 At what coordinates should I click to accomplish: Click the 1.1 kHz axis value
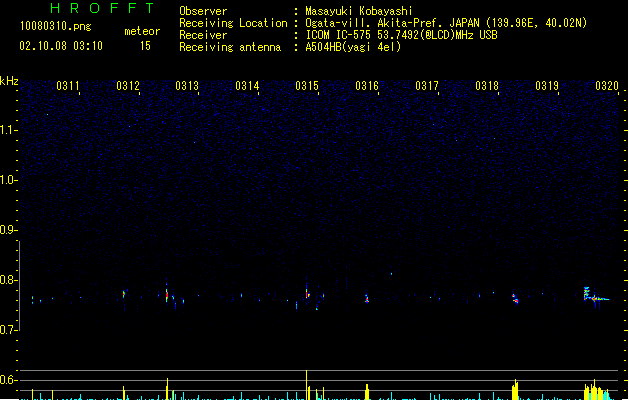8,130
